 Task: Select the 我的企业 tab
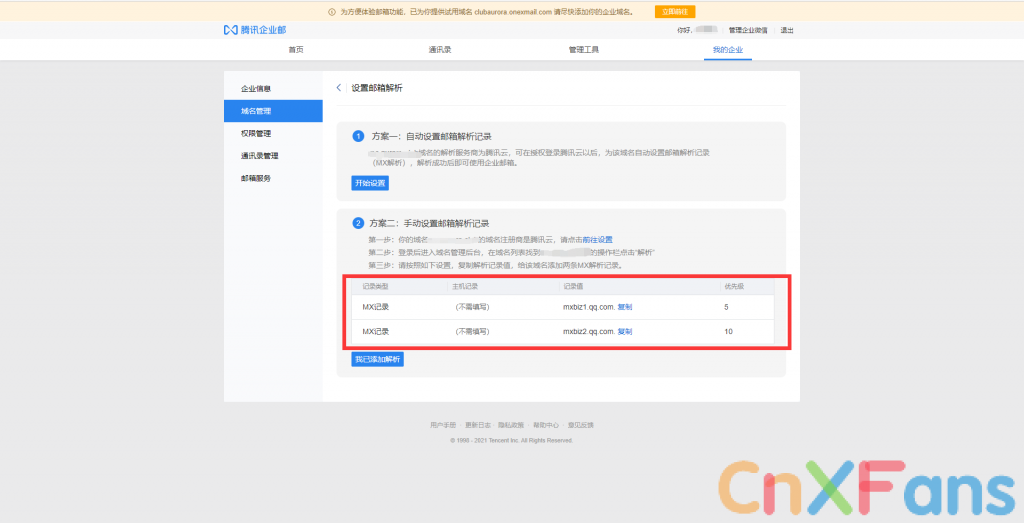[727, 49]
